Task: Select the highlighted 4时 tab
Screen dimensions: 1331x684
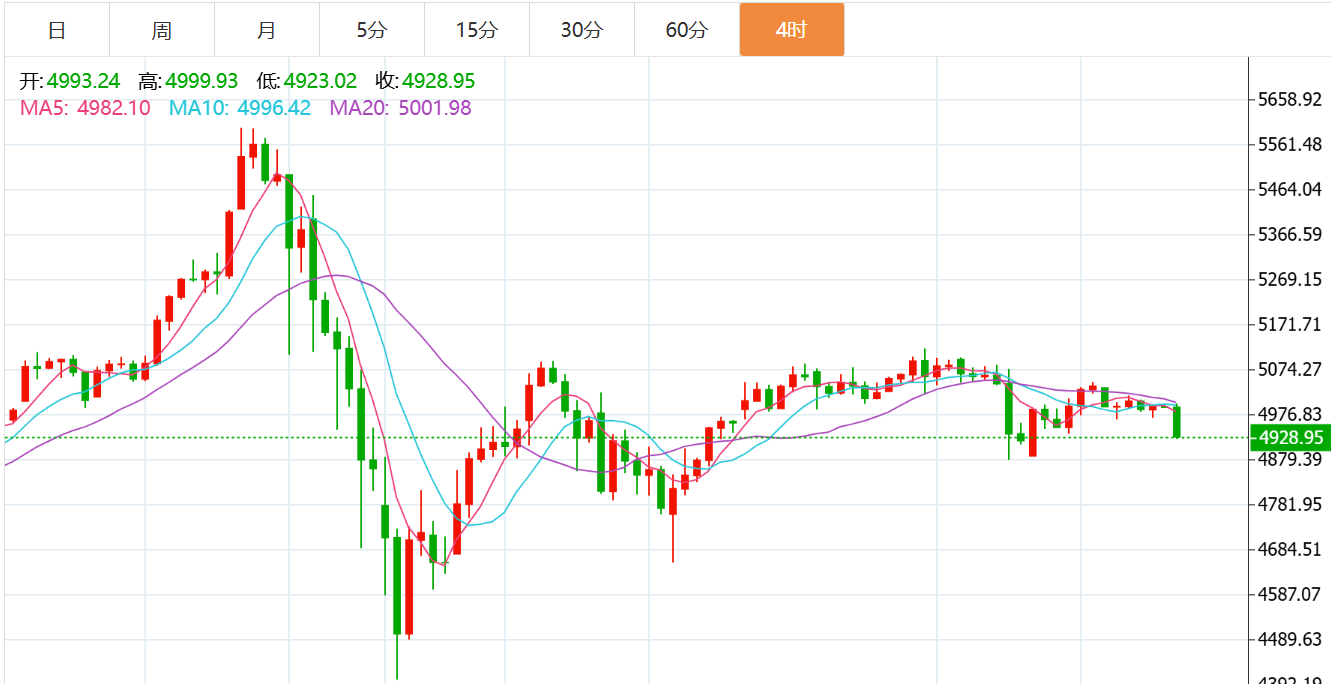Action: point(792,30)
